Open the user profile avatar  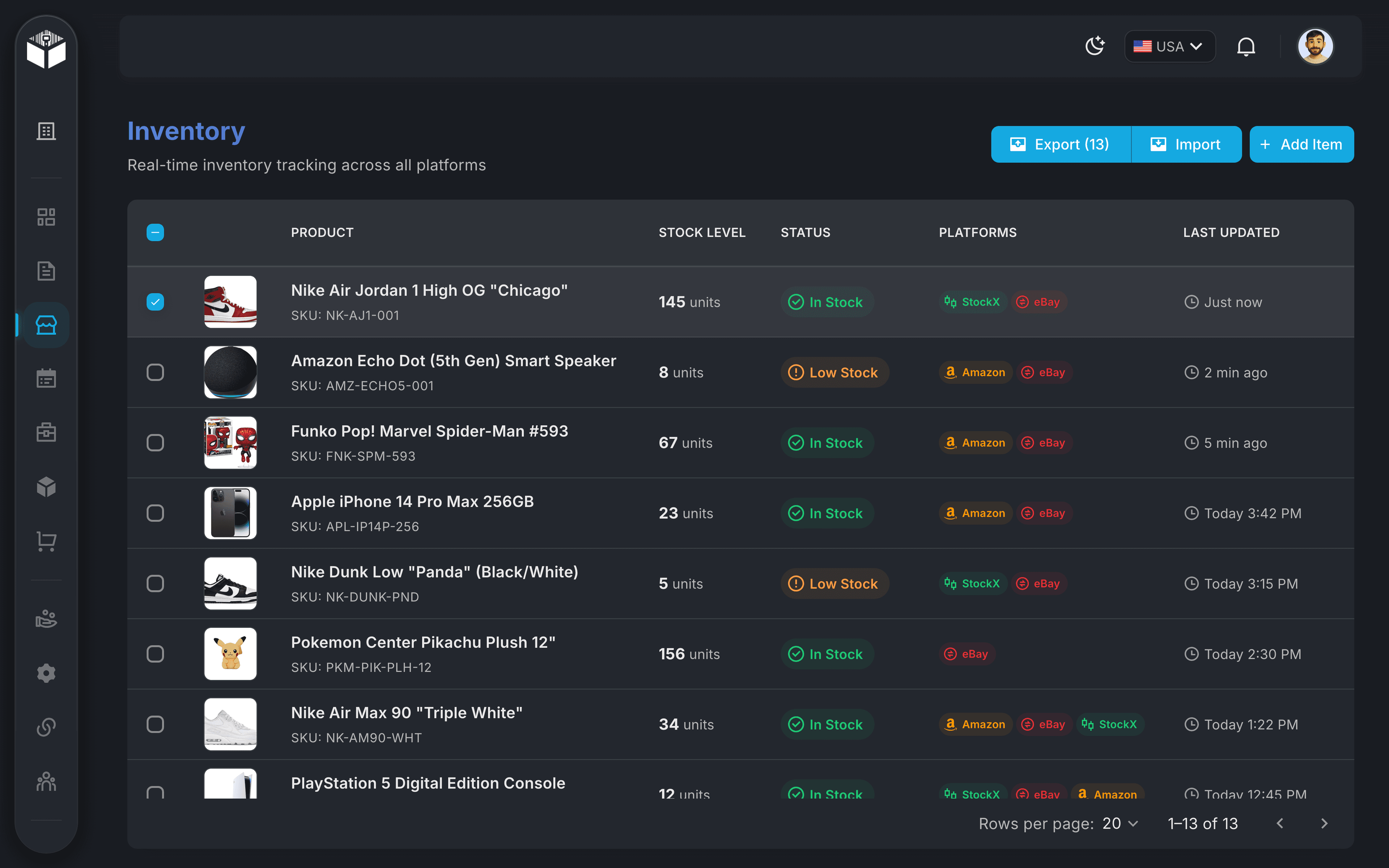1315,46
